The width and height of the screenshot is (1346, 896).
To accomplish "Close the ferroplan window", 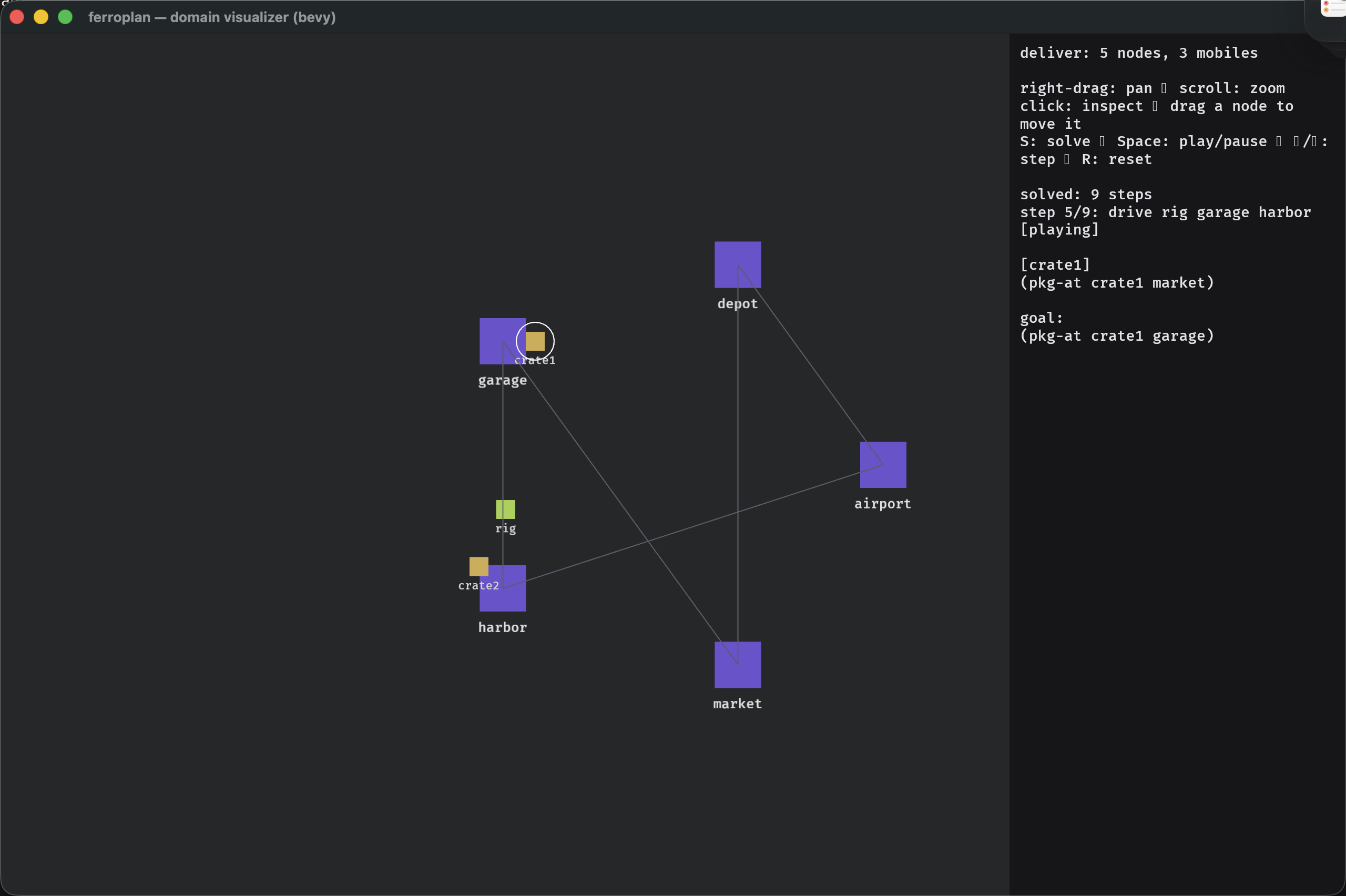I will 17,17.
